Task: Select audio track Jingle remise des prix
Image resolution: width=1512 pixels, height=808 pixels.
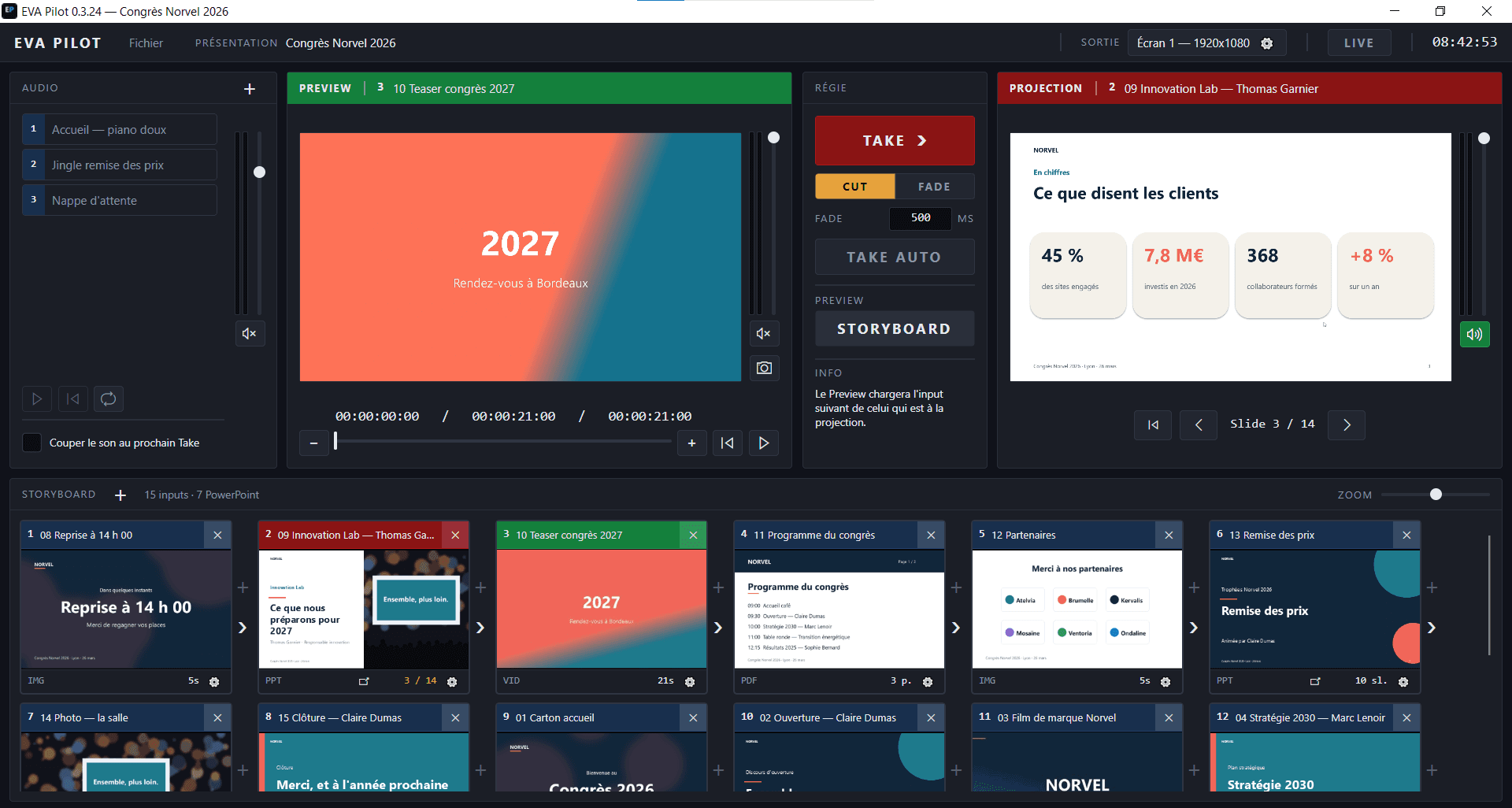Action: (x=120, y=165)
